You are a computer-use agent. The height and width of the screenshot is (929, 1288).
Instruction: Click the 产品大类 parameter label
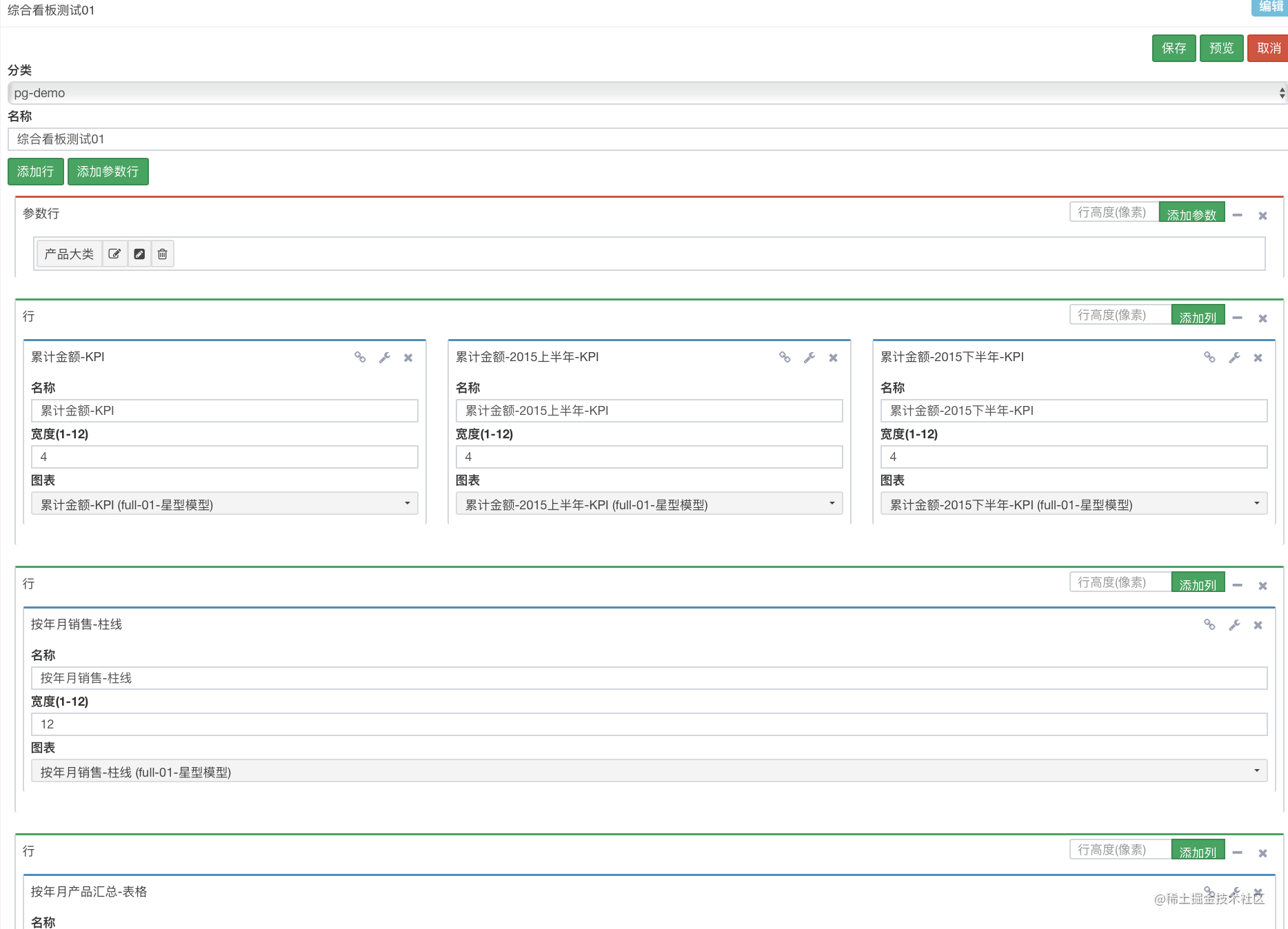(x=69, y=254)
